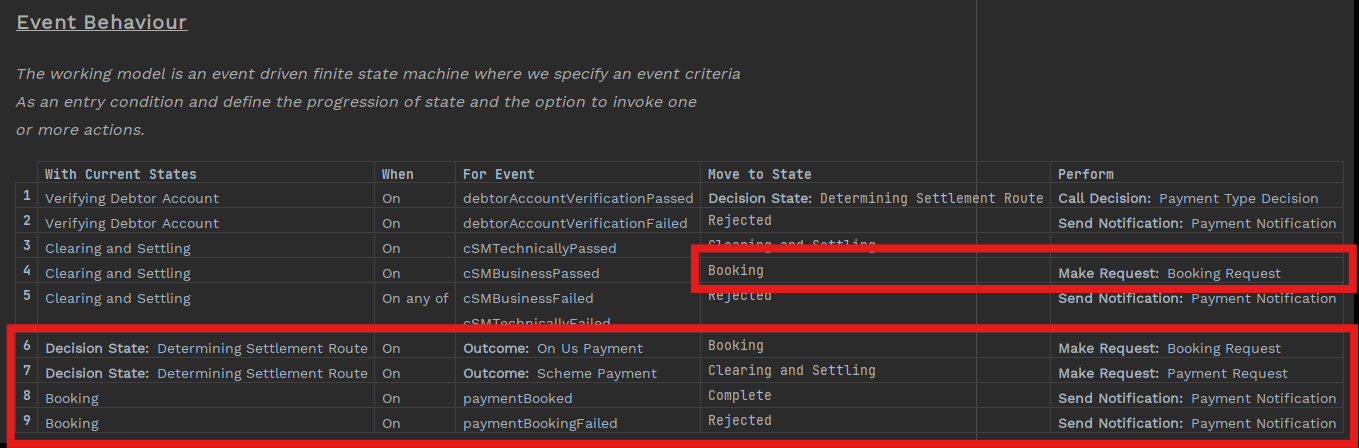Select the cSMTechnicallyPassed event cell
This screenshot has width=1359, height=448.
pyautogui.click(x=539, y=248)
